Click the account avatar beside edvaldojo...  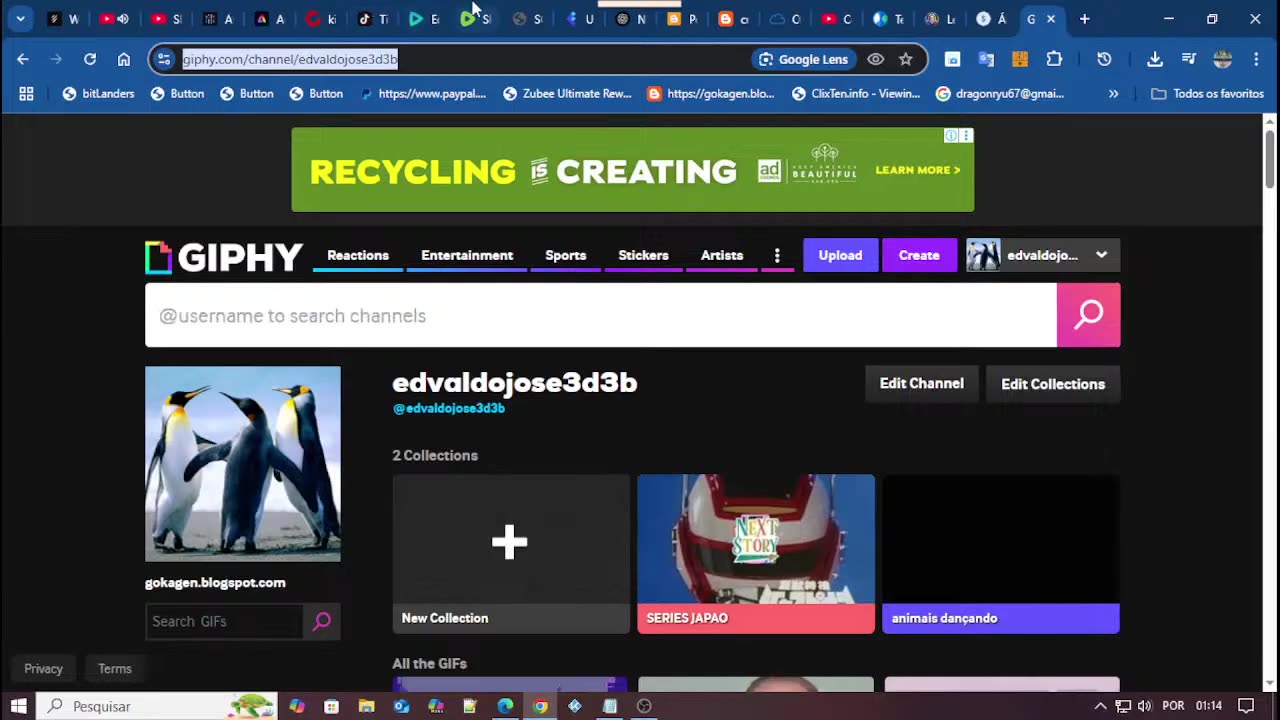click(x=983, y=255)
